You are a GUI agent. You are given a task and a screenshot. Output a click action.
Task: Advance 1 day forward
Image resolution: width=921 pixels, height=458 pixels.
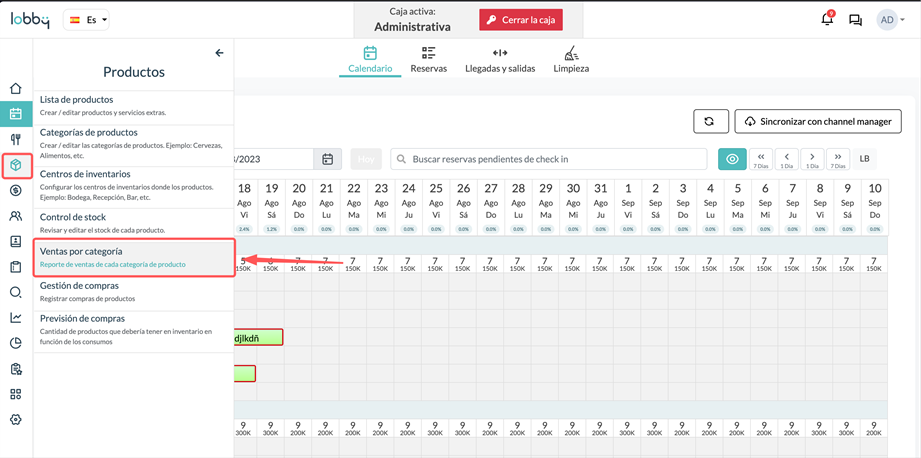[x=812, y=159]
